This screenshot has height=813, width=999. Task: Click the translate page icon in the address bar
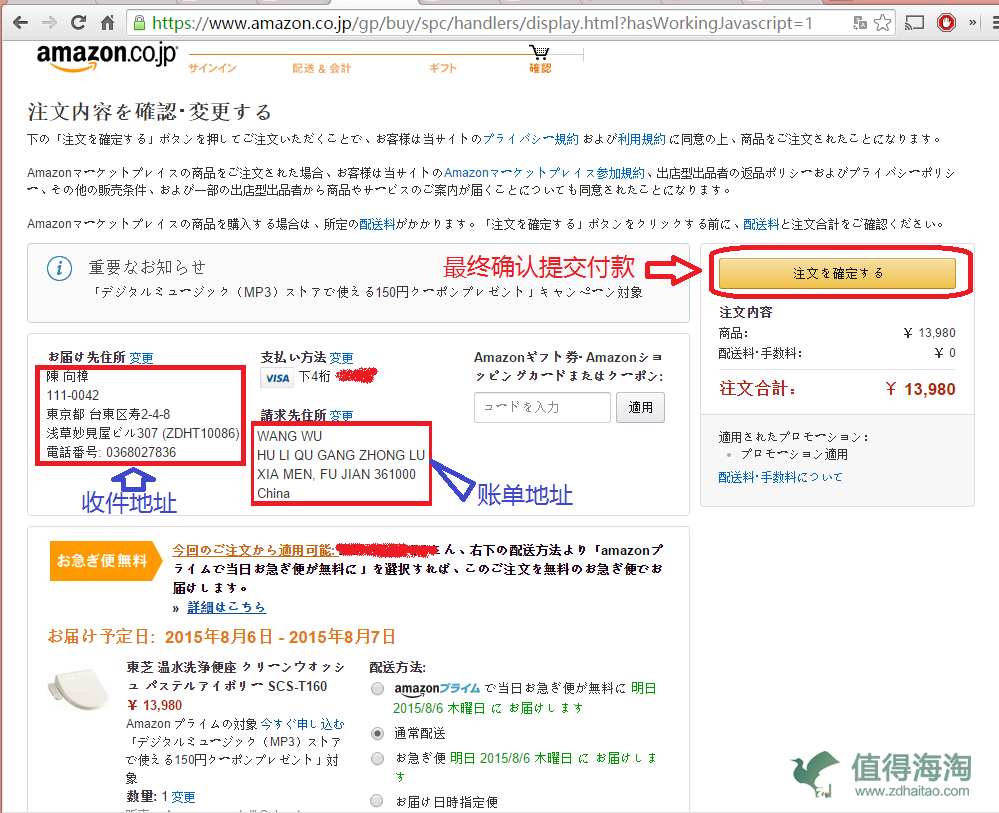tap(860, 24)
